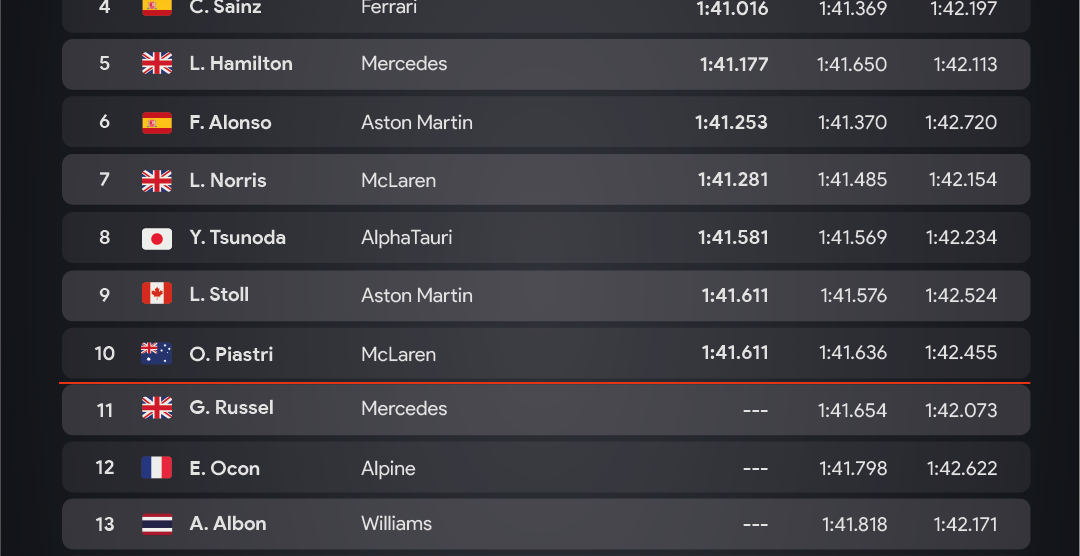Viewport: 1080px width, 556px height.
Task: Click the Japanese flag next to Y. Tsunoda
Action: [x=157, y=238]
